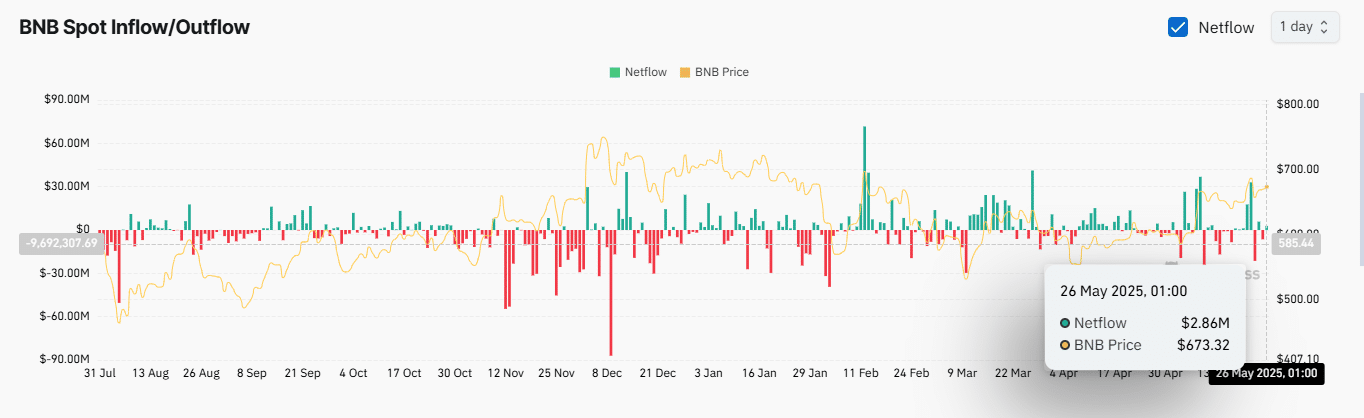Screen dimensions: 1364x418
Task: Click the $-30.00M y-axis label
Action: tap(65, 272)
